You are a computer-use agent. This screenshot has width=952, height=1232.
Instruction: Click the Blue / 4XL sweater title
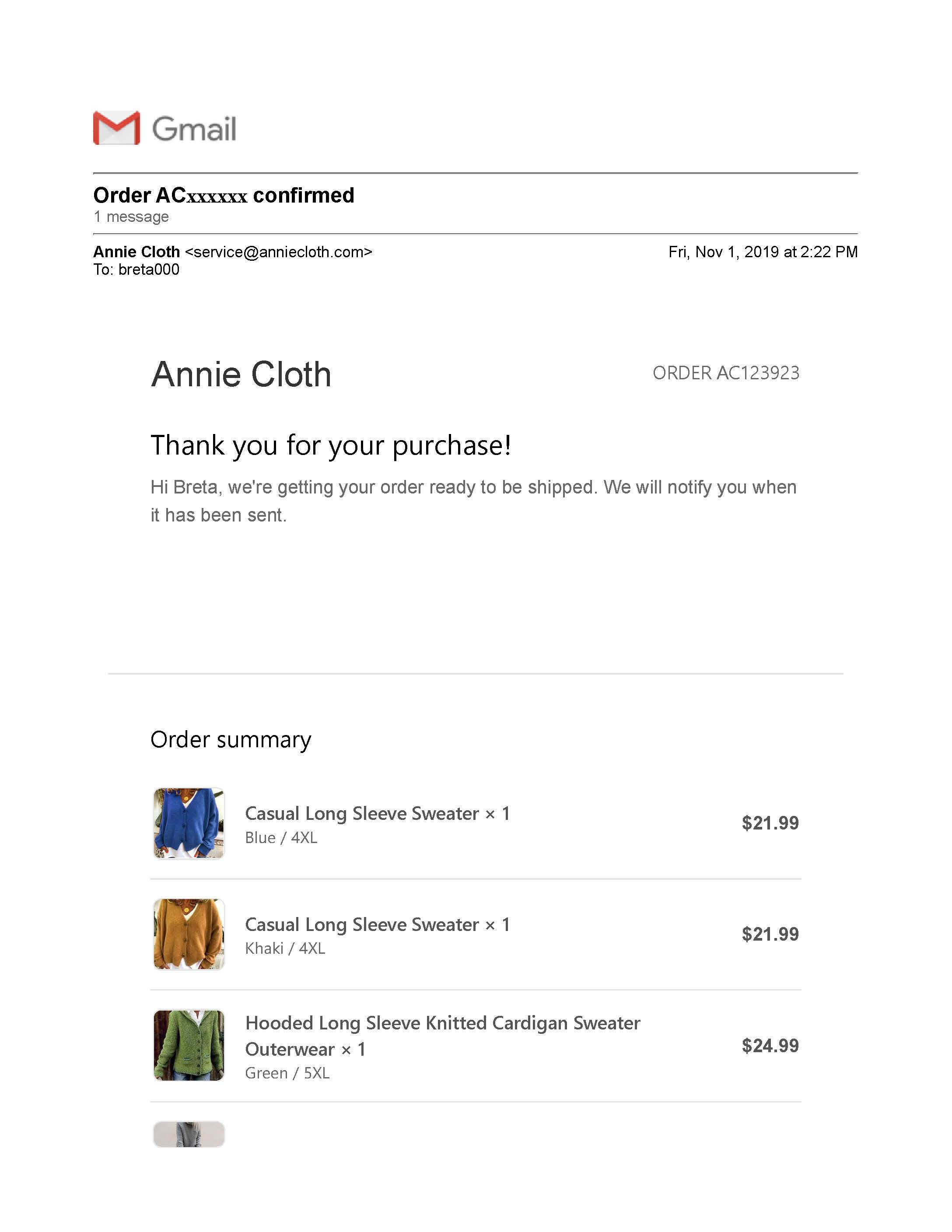click(x=377, y=813)
